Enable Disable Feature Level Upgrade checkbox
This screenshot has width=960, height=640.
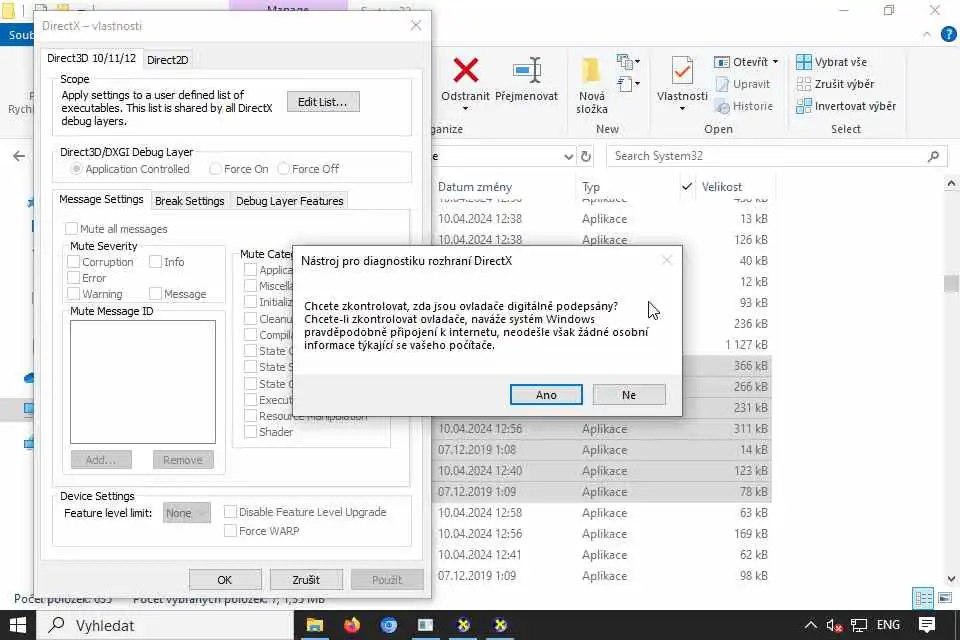(x=230, y=511)
